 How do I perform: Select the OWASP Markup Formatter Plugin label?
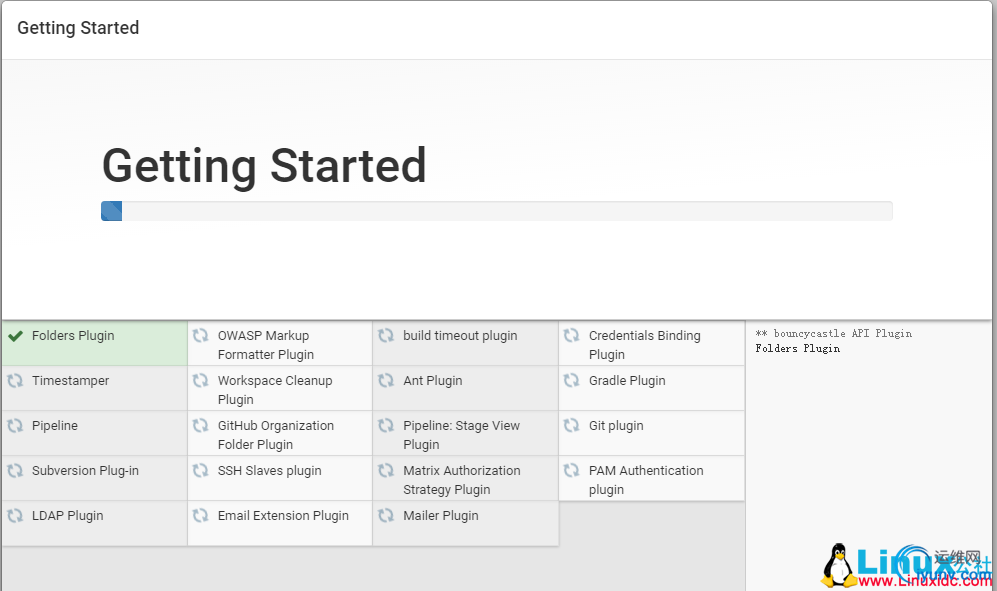click(266, 345)
